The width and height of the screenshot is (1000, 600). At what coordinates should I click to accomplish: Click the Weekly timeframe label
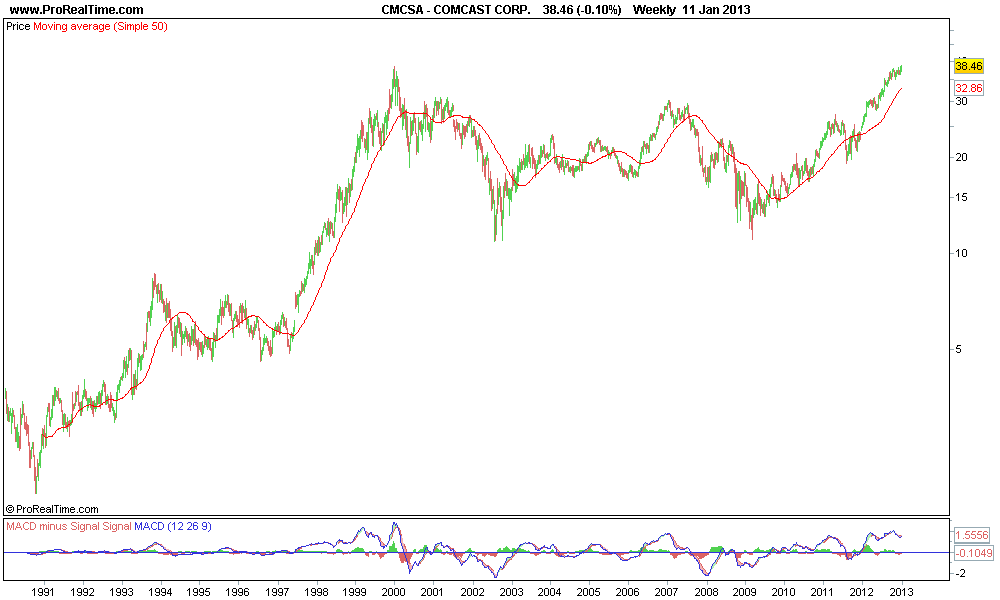point(654,10)
